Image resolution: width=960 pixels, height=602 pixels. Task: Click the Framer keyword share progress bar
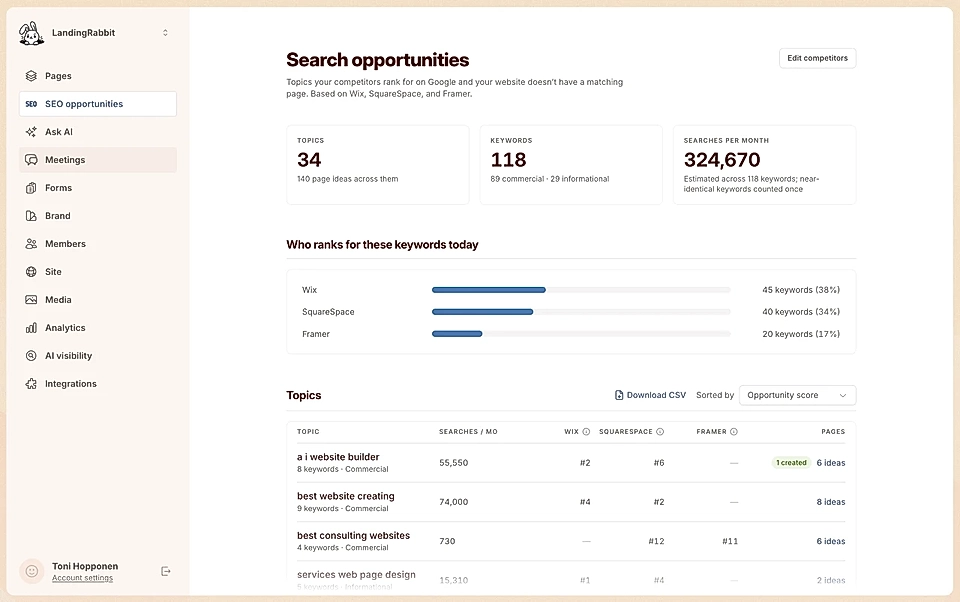[x=581, y=334]
